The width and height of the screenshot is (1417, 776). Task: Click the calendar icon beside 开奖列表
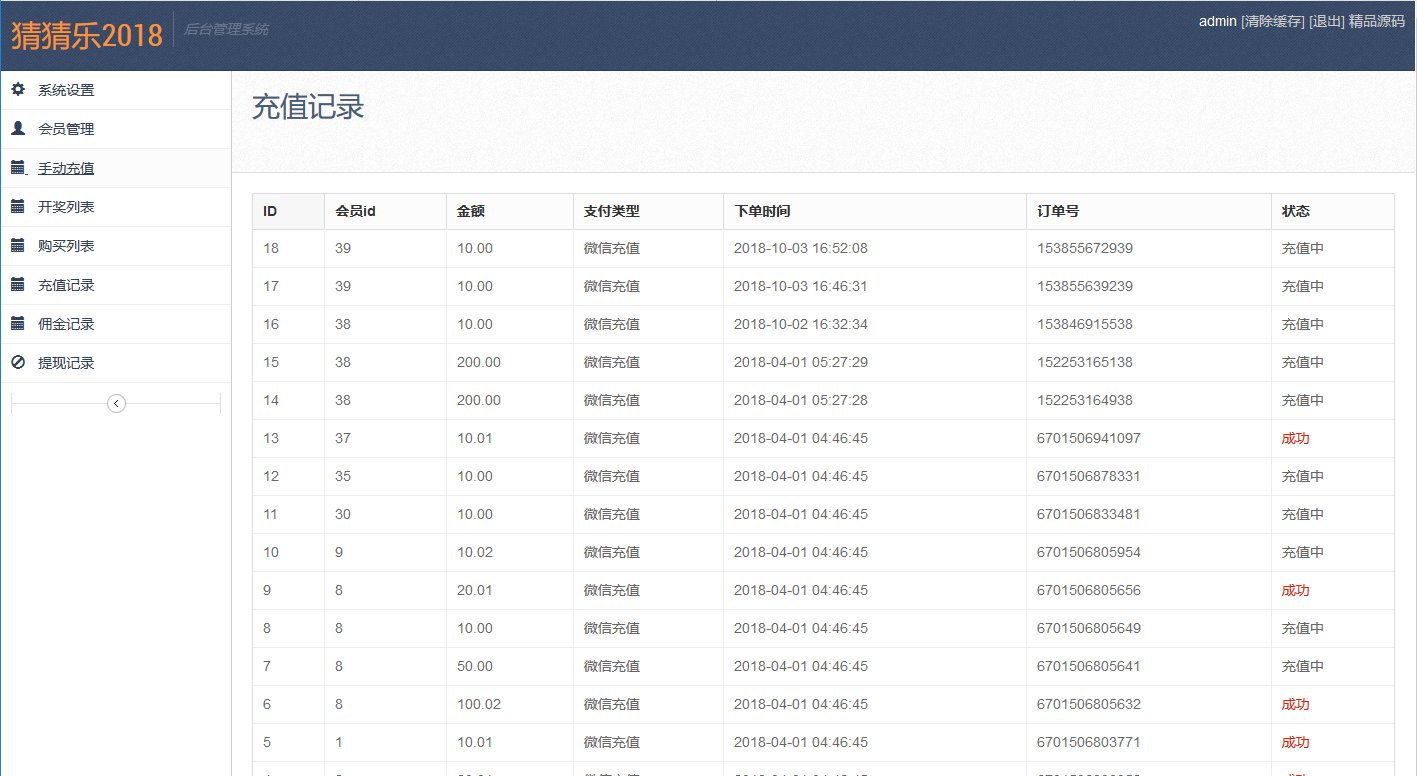(x=18, y=207)
